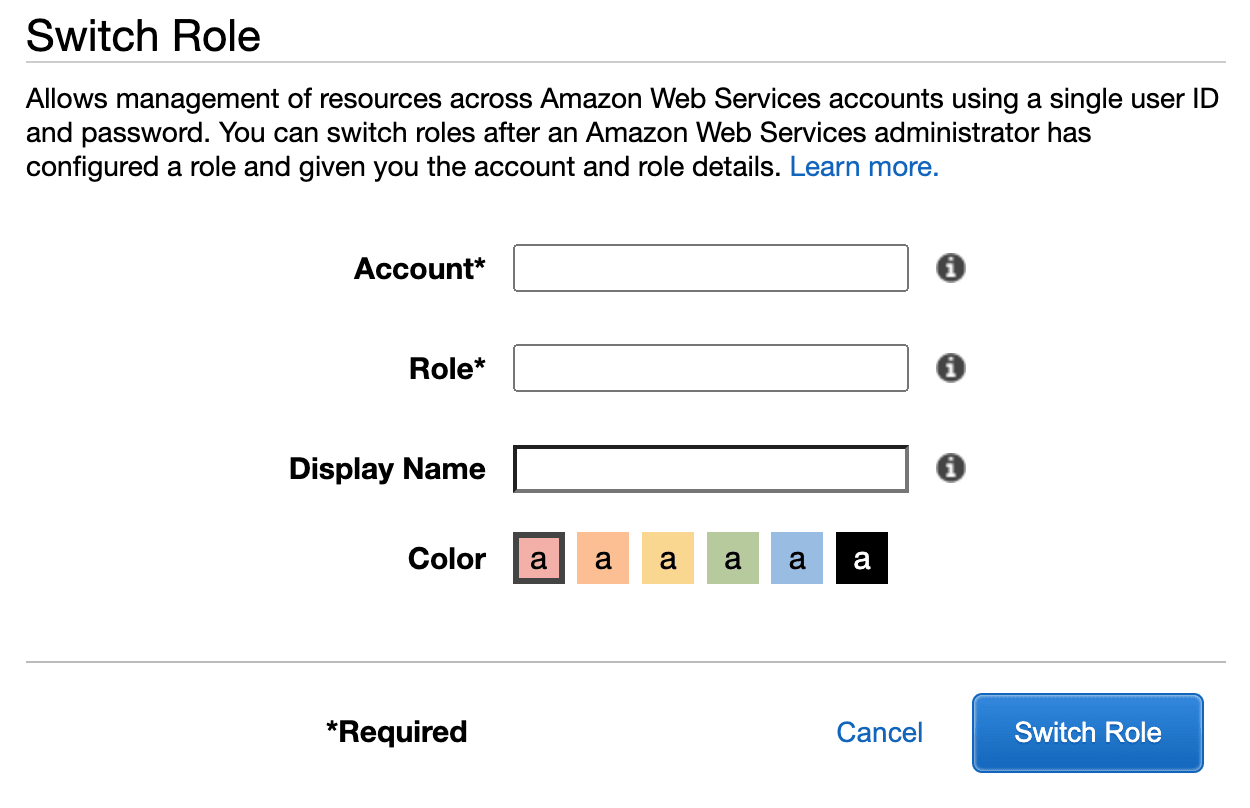The image size is (1250, 808).
Task: Click the Display Name label text
Action: click(x=387, y=469)
